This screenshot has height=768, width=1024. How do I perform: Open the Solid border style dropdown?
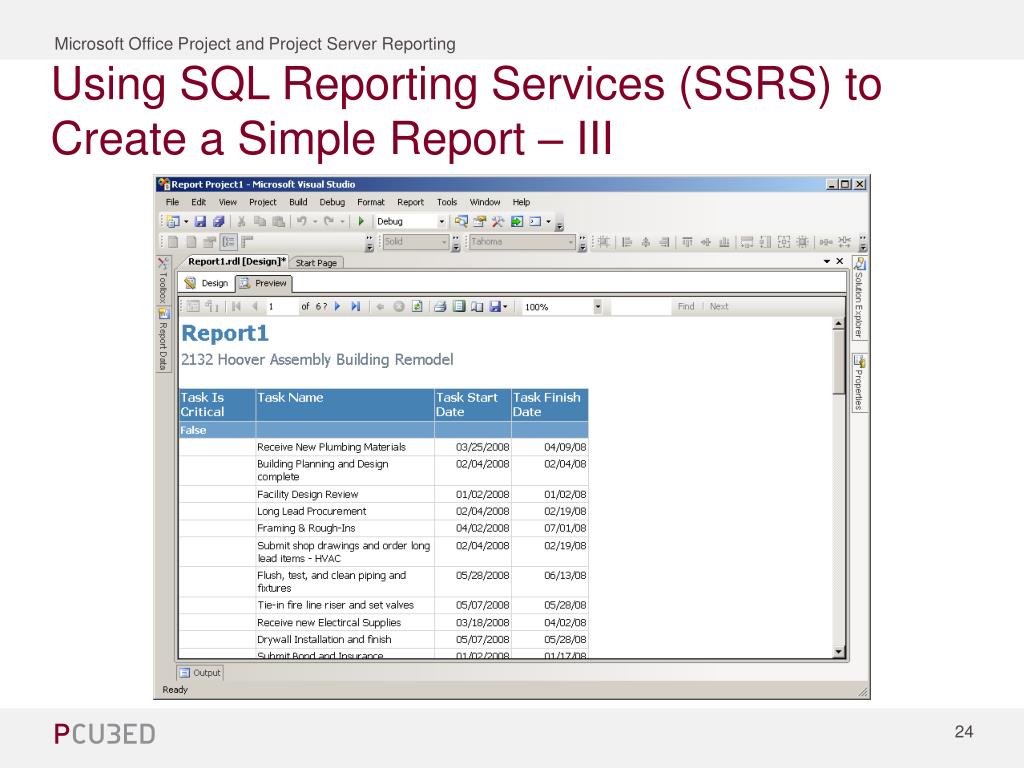(x=445, y=242)
